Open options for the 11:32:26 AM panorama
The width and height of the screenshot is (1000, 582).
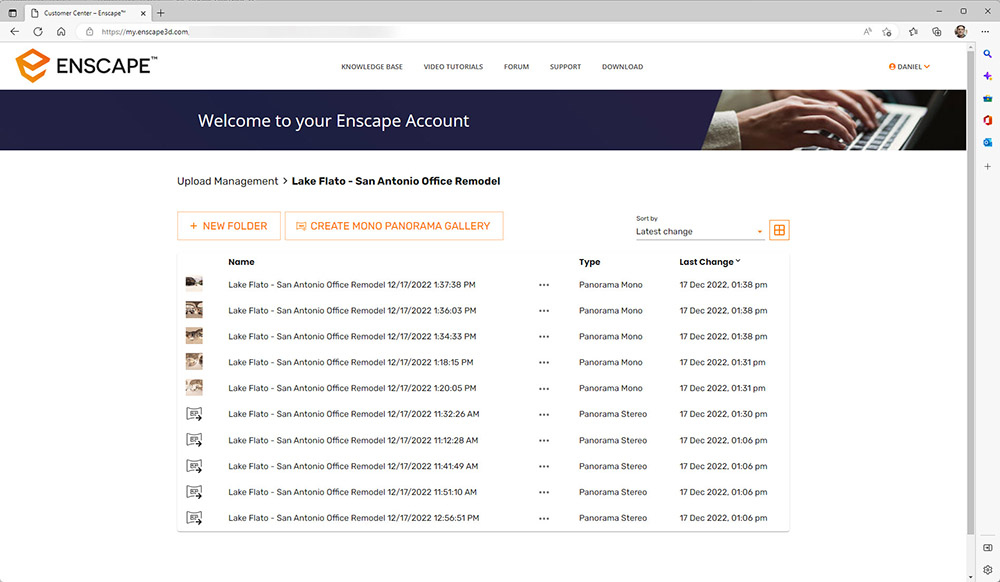pos(543,414)
